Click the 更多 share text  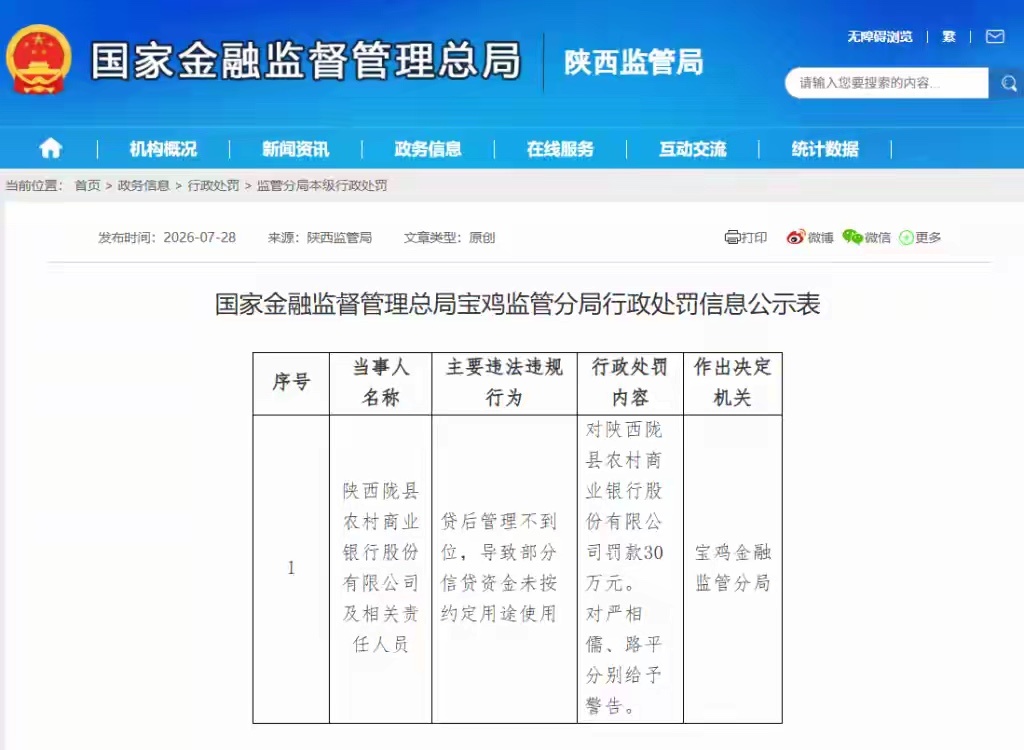click(x=928, y=237)
